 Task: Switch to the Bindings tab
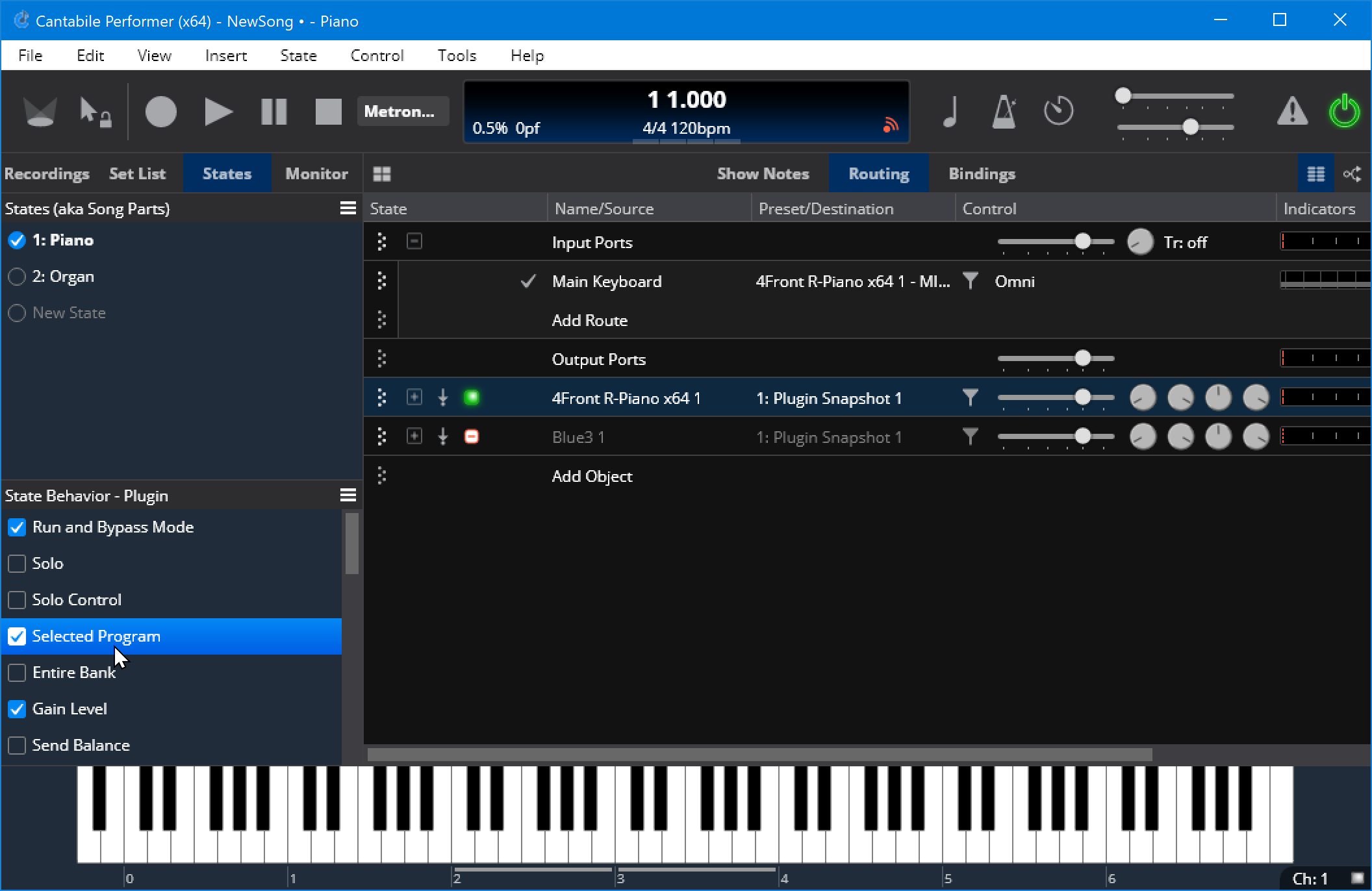tap(982, 173)
